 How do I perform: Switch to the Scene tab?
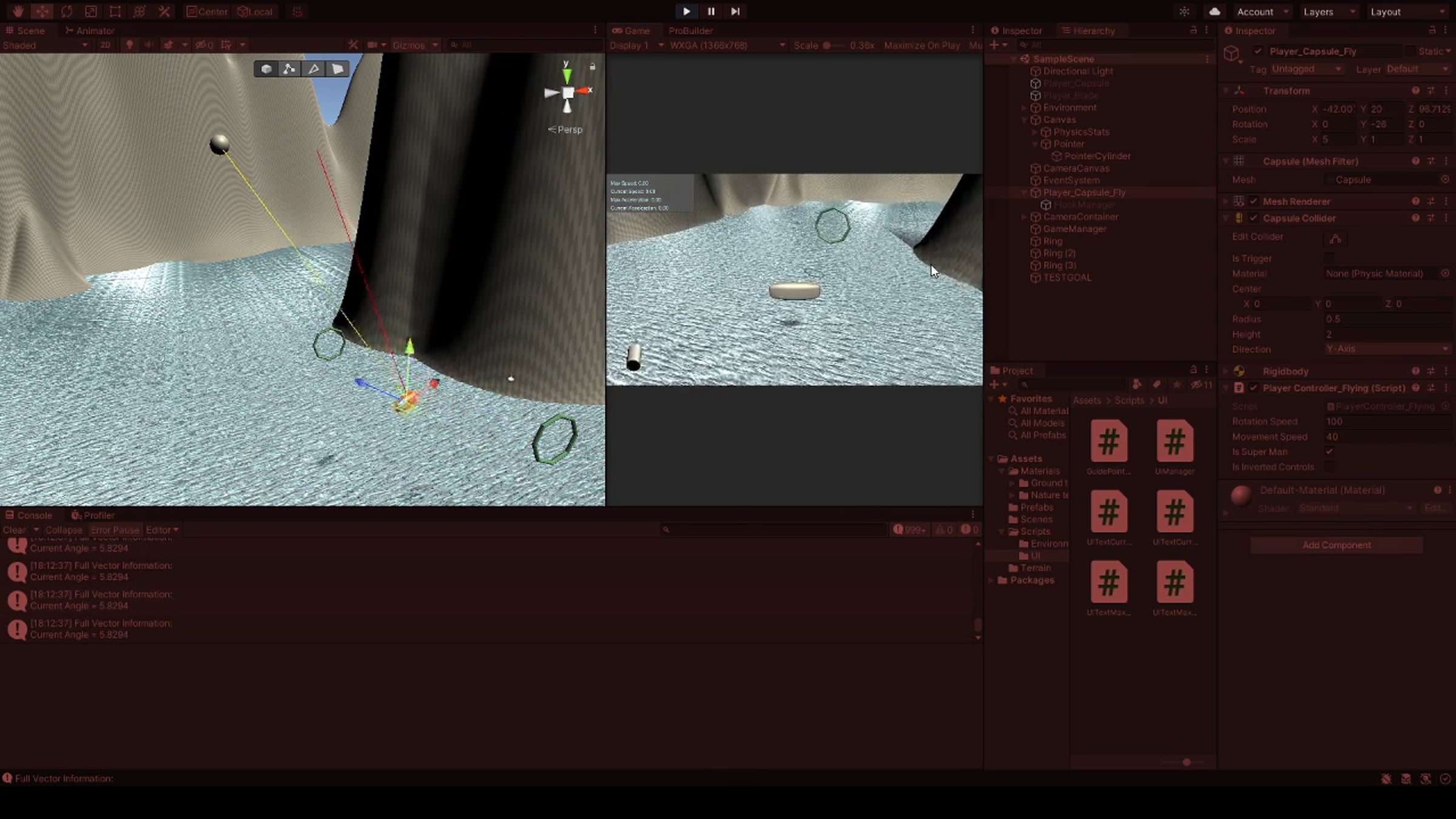click(25, 30)
